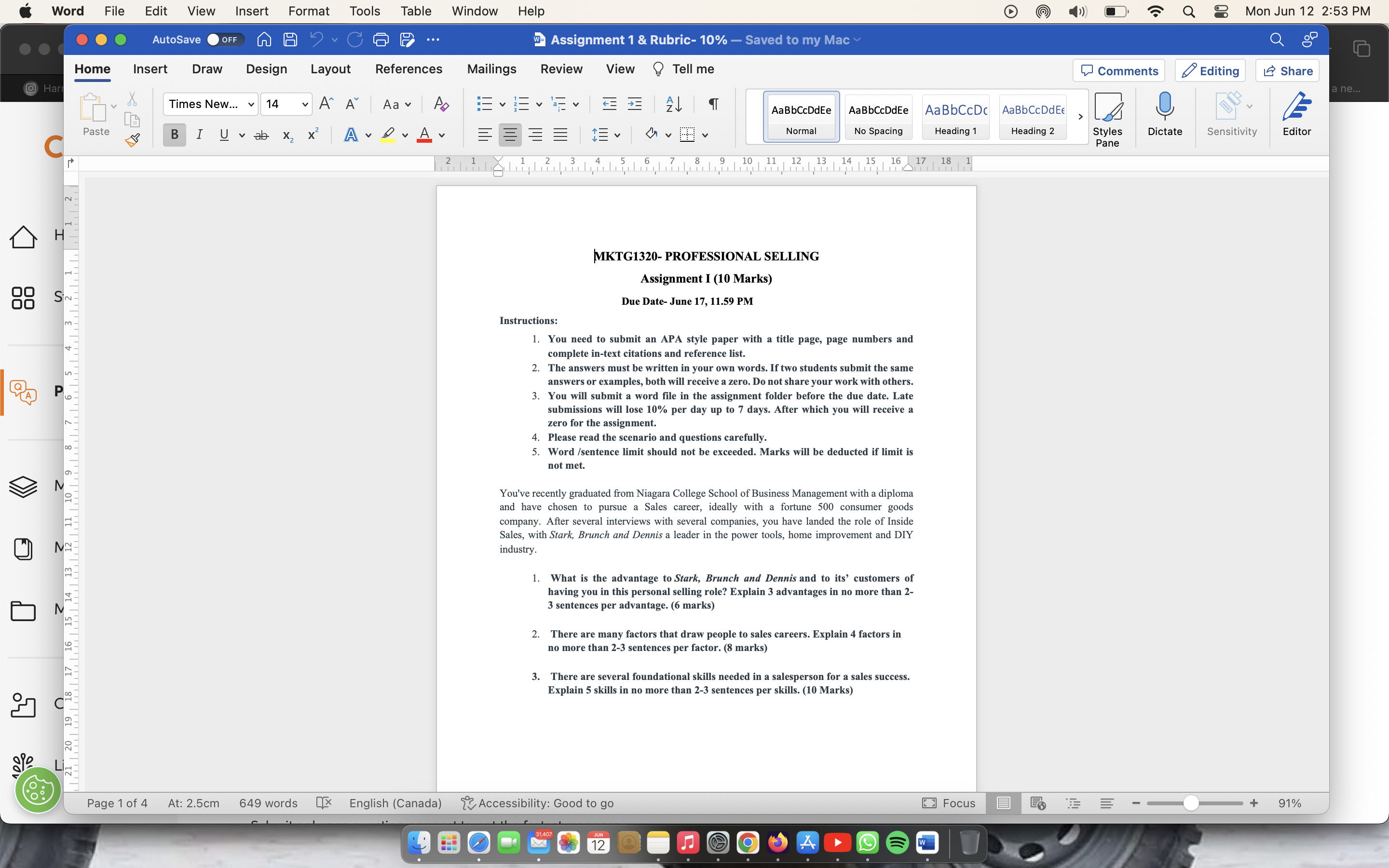This screenshot has width=1389, height=868.
Task: Open numbered list style dropdown arrow
Action: point(539,105)
